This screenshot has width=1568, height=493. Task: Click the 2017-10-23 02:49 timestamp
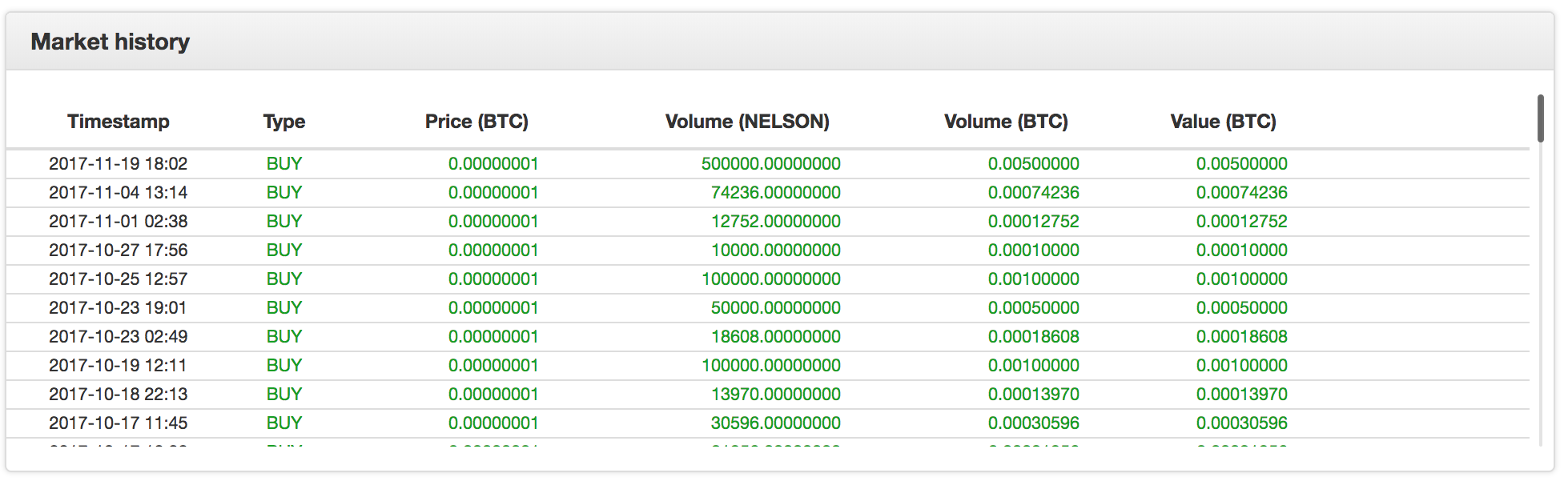[x=119, y=337]
